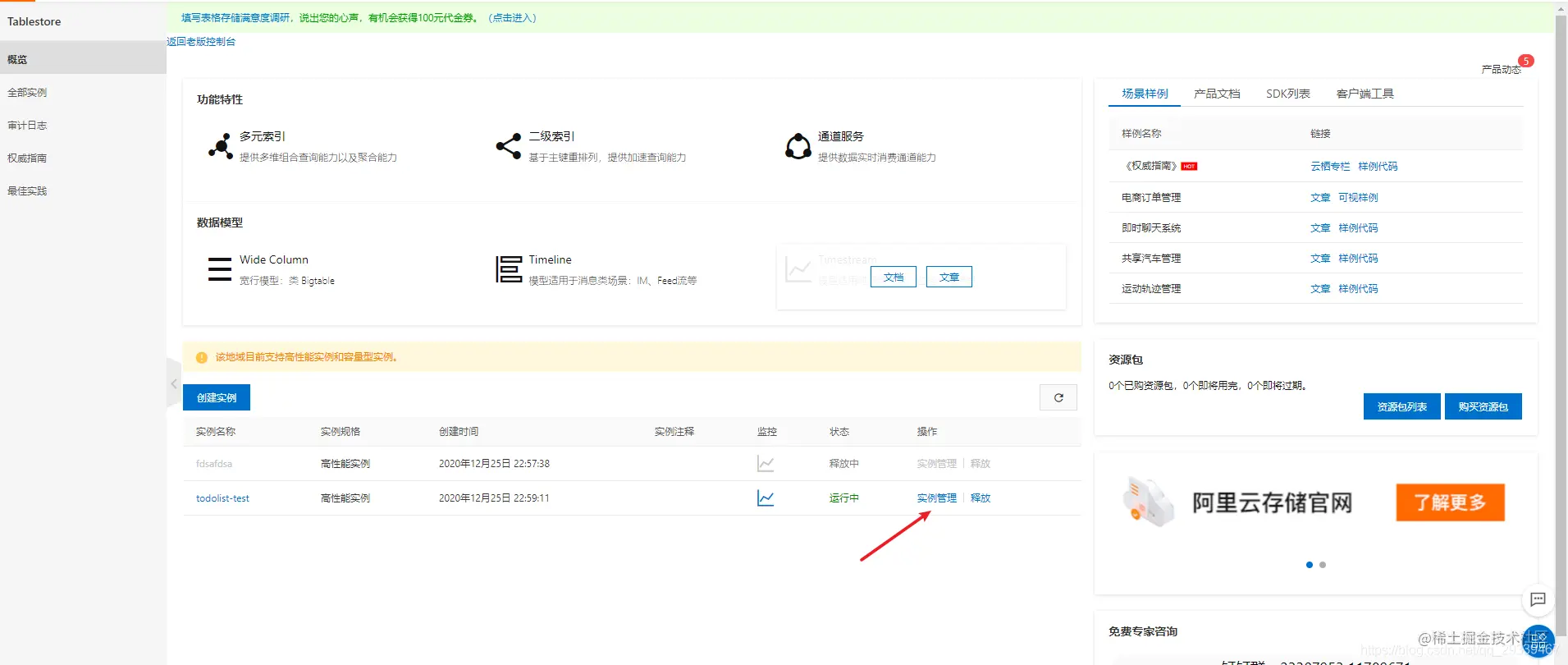The width and height of the screenshot is (1568, 665).
Task: Open the survey link (点击进入)
Action: pos(513,17)
